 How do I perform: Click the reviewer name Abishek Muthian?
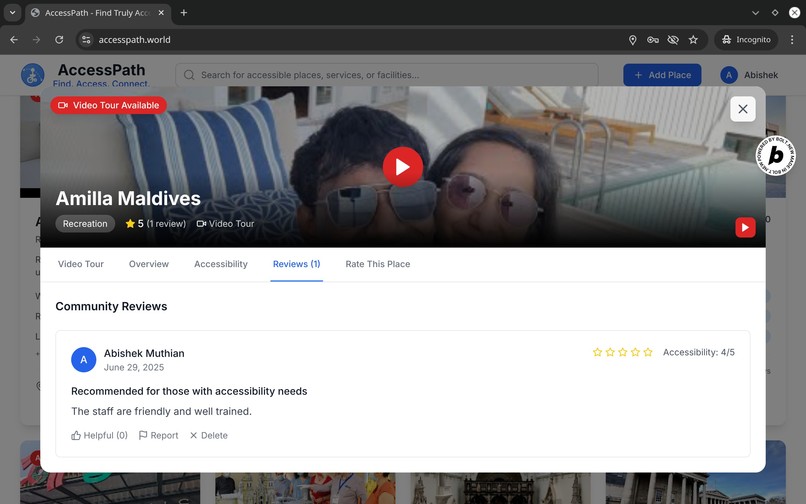144,353
